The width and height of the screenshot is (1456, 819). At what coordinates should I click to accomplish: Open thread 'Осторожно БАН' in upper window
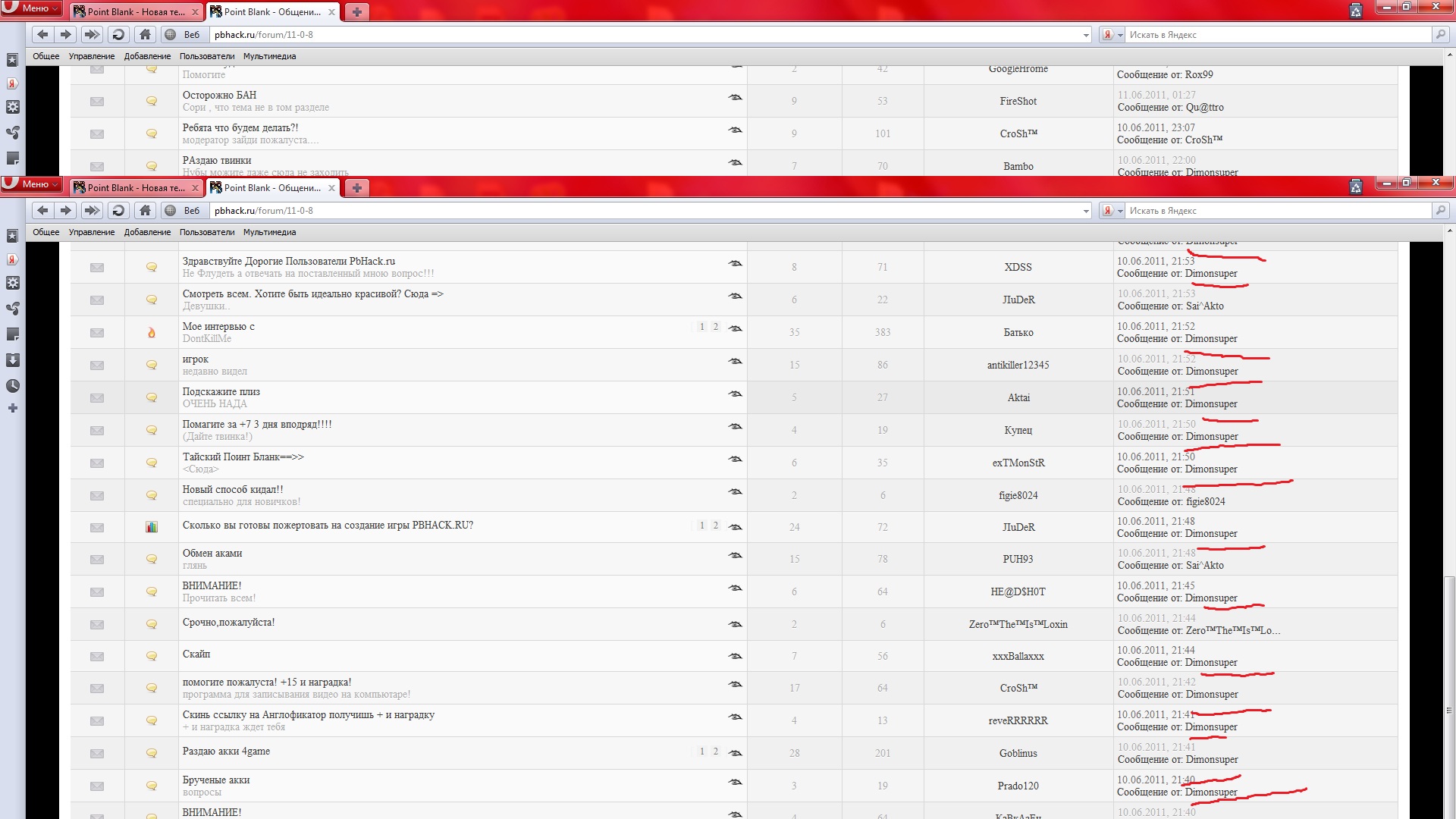219,95
